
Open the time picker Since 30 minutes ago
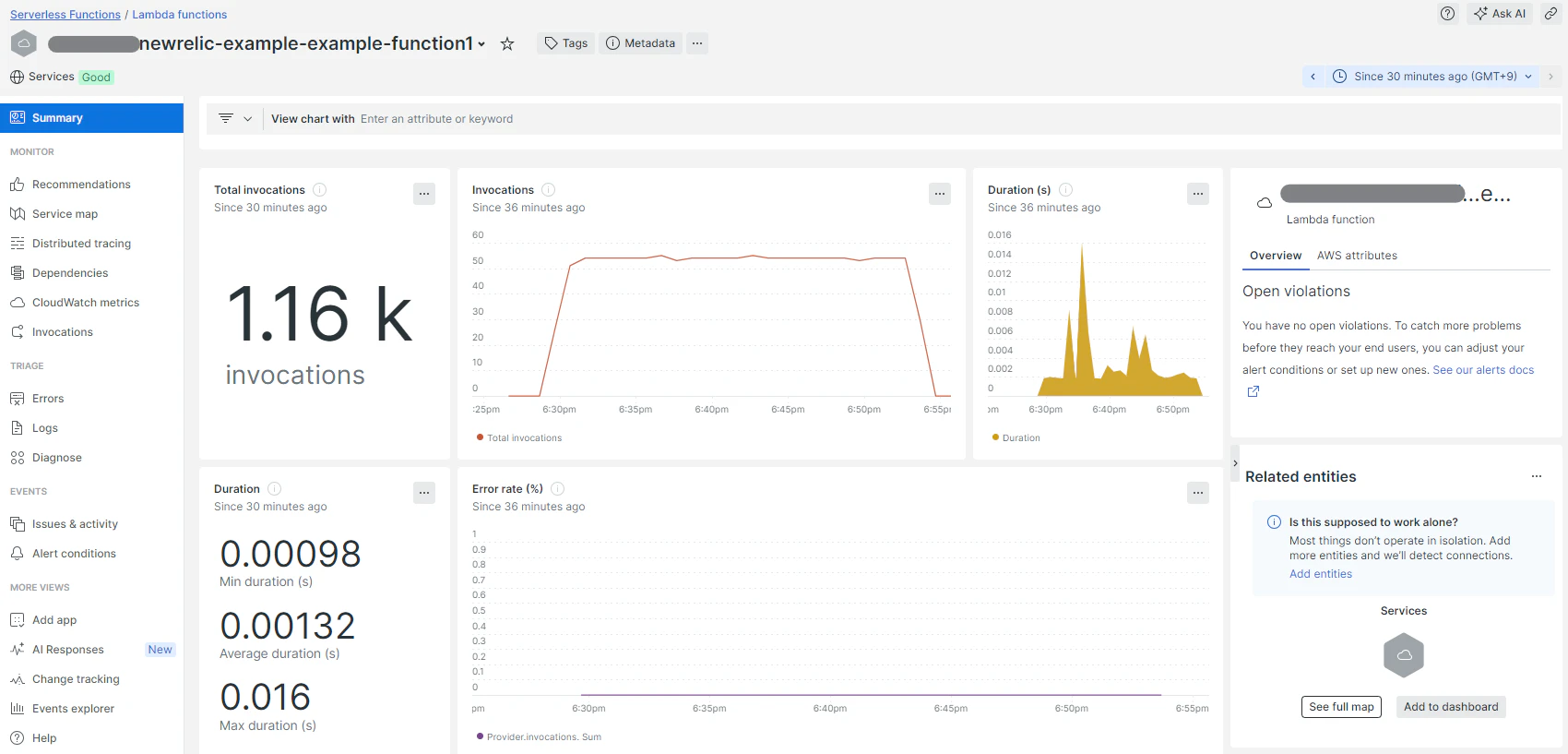click(1433, 77)
